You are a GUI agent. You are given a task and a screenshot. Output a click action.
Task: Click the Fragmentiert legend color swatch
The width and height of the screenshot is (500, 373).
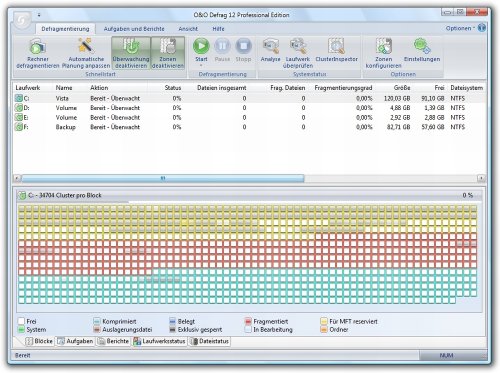pos(248,321)
